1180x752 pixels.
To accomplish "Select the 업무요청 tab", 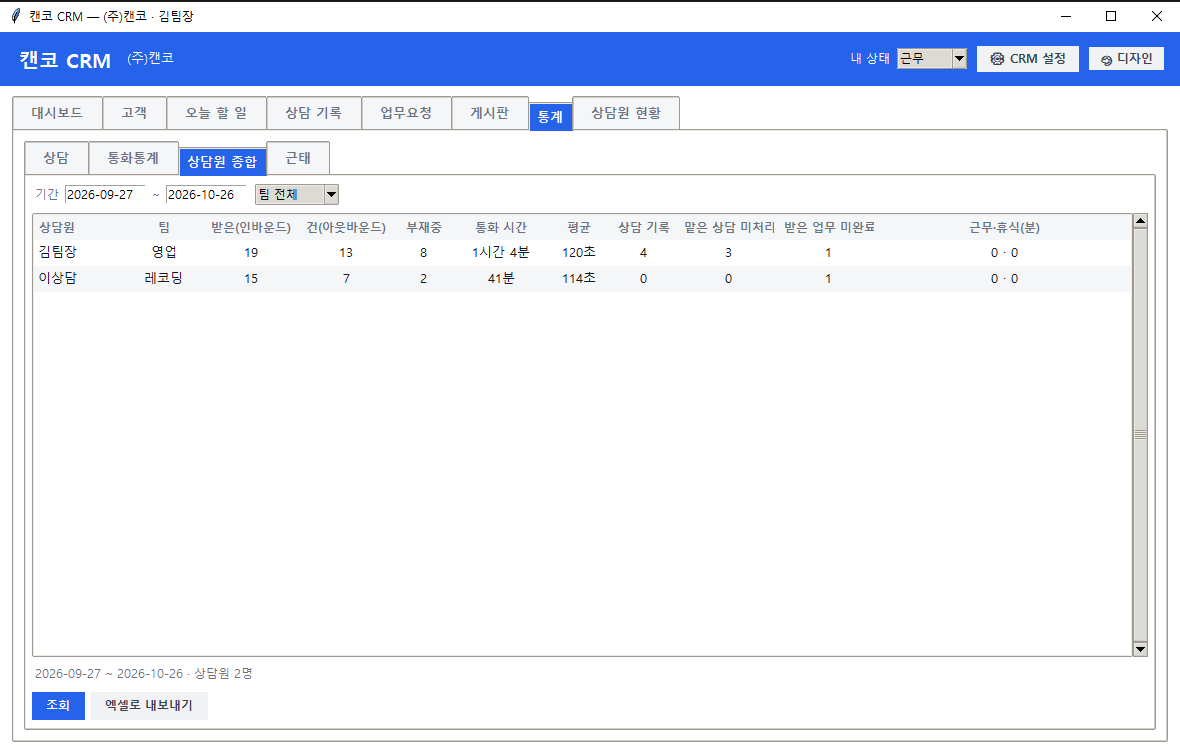I will click(x=406, y=113).
